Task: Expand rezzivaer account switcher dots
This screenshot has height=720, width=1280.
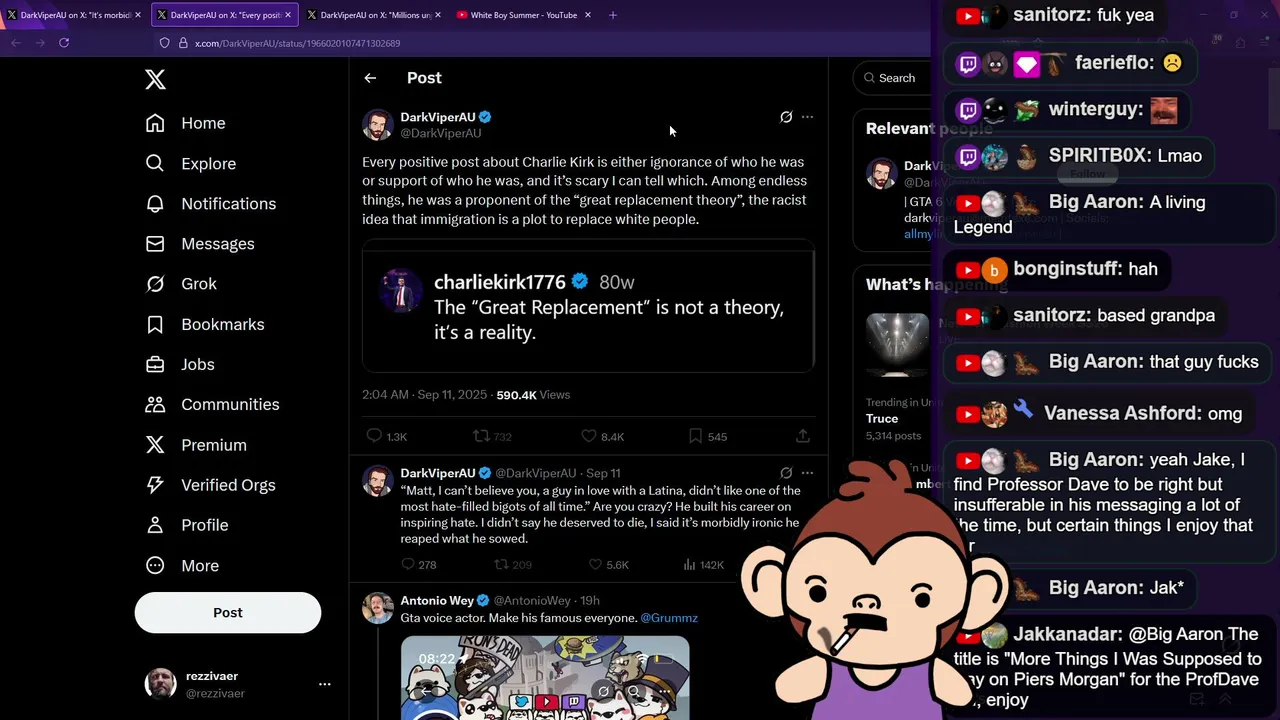Action: click(x=324, y=684)
